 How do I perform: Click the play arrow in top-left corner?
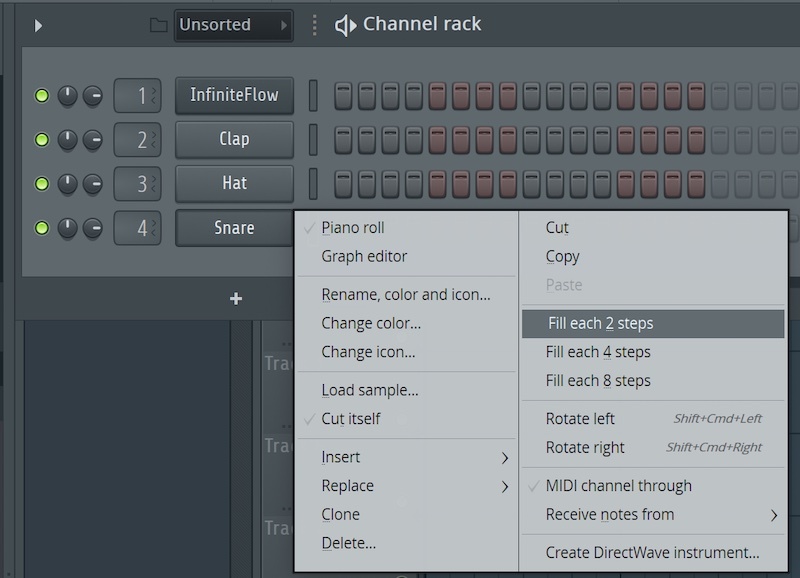pos(38,25)
